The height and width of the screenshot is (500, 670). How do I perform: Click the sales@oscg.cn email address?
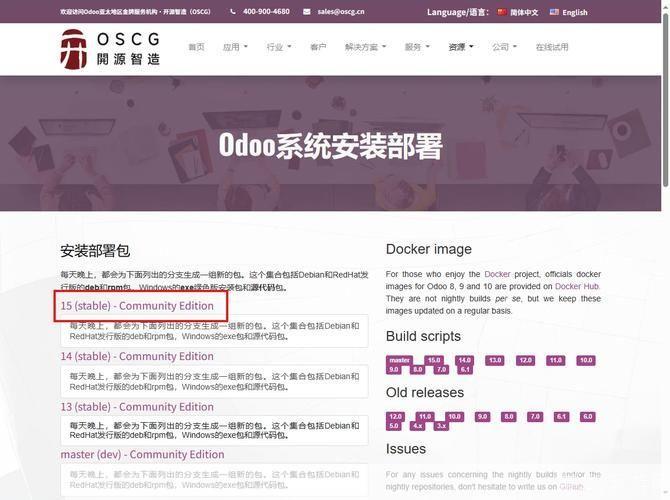tap(341, 12)
